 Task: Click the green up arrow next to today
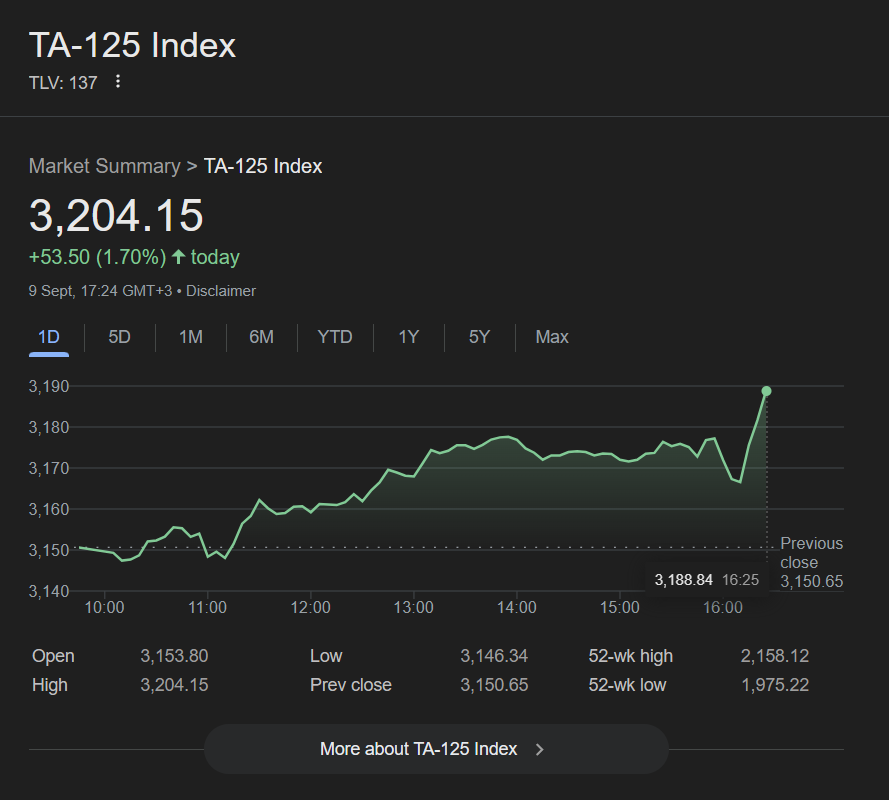click(179, 257)
